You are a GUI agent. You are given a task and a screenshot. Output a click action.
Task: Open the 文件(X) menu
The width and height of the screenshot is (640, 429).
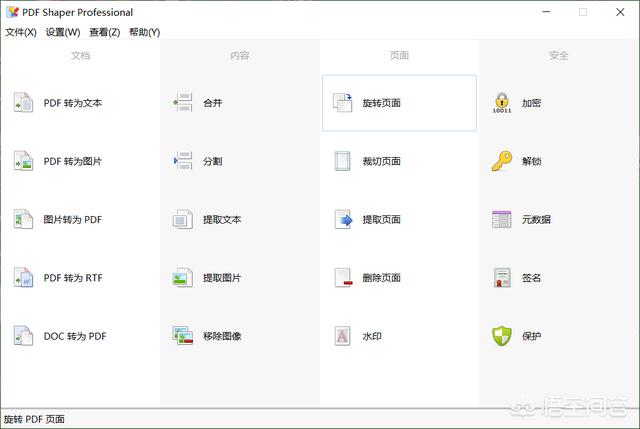tap(21, 32)
